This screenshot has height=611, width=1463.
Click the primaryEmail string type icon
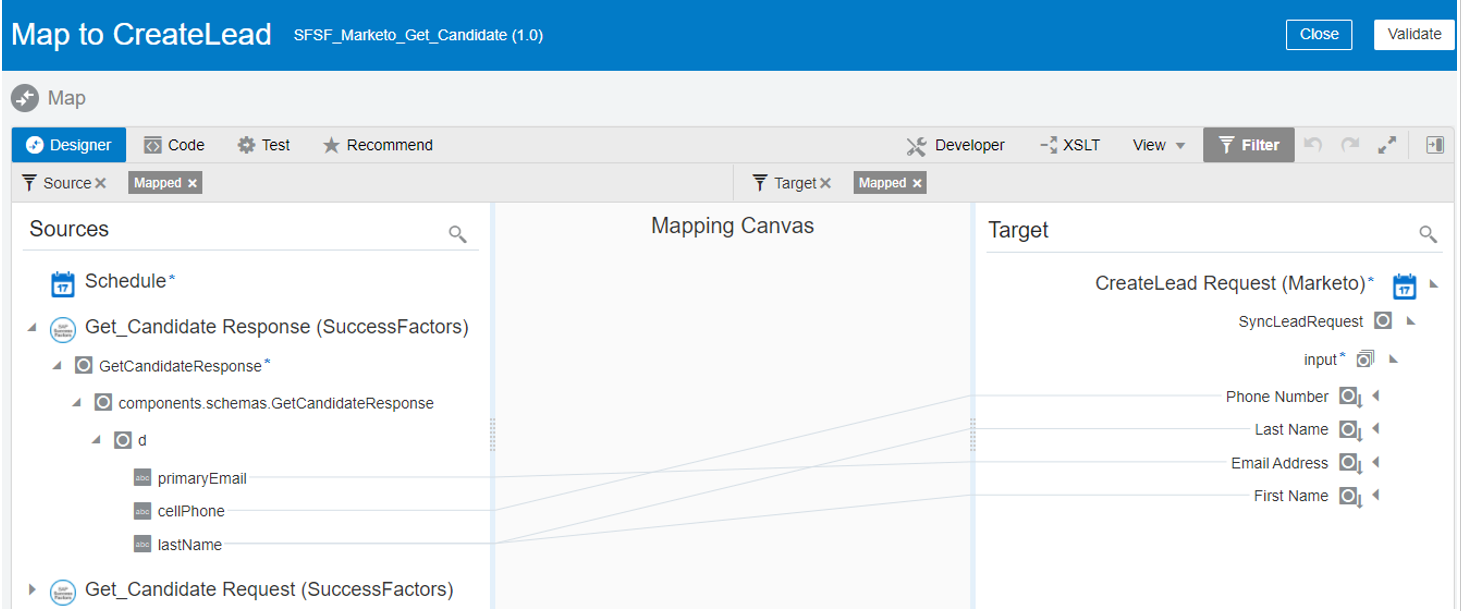[x=142, y=478]
